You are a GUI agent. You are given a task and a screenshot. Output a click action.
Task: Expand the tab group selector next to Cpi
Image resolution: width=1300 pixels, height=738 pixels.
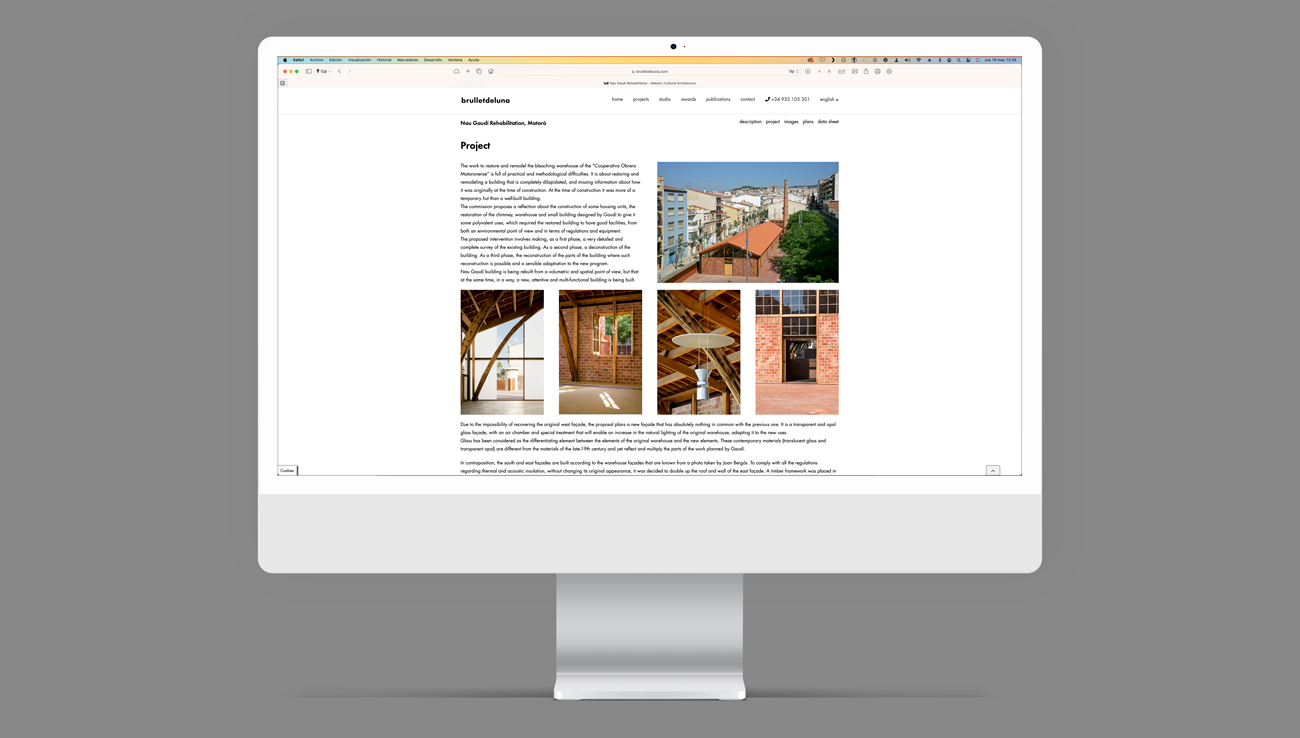pos(328,71)
